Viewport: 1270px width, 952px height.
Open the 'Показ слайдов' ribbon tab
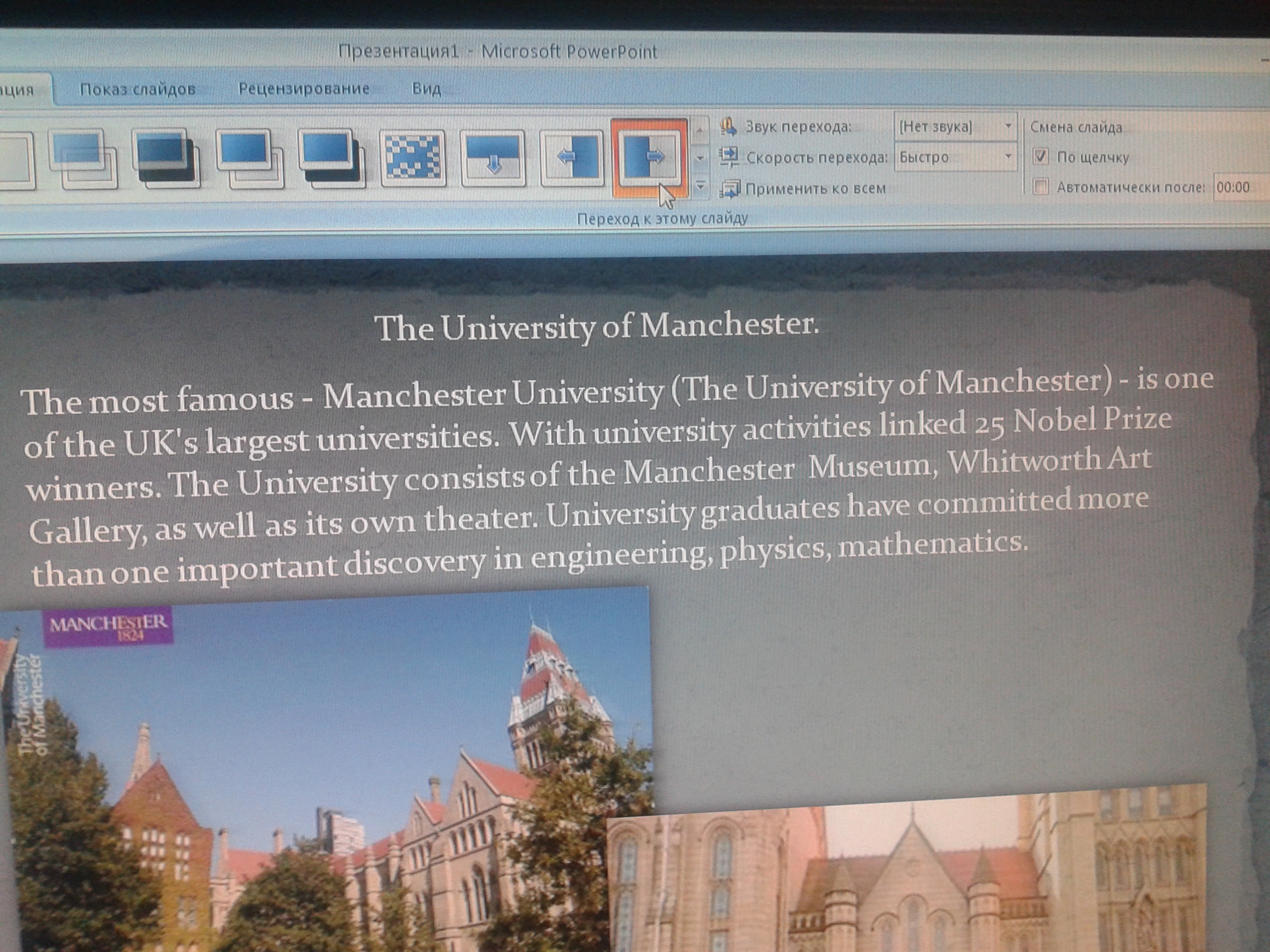137,89
